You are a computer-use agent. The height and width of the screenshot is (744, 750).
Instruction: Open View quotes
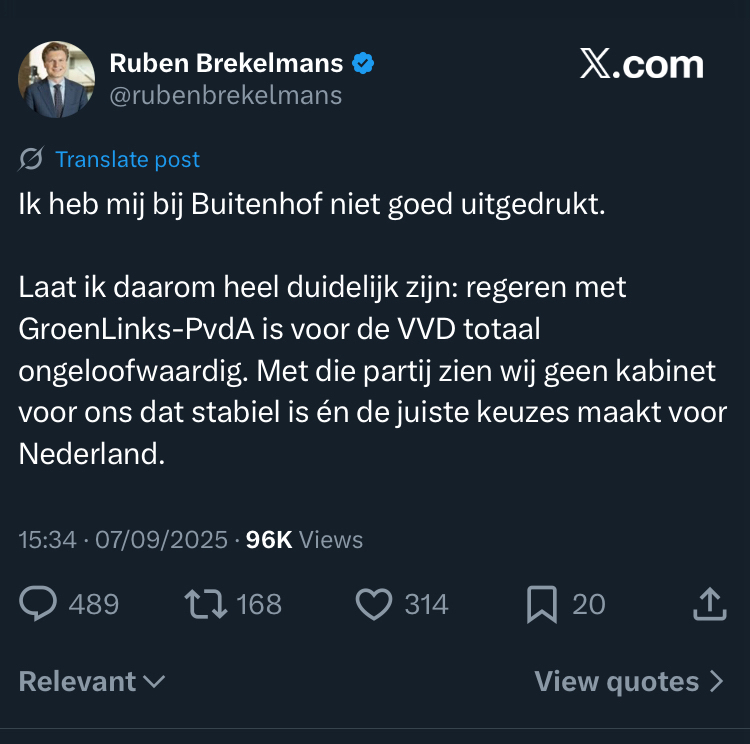coord(628,682)
